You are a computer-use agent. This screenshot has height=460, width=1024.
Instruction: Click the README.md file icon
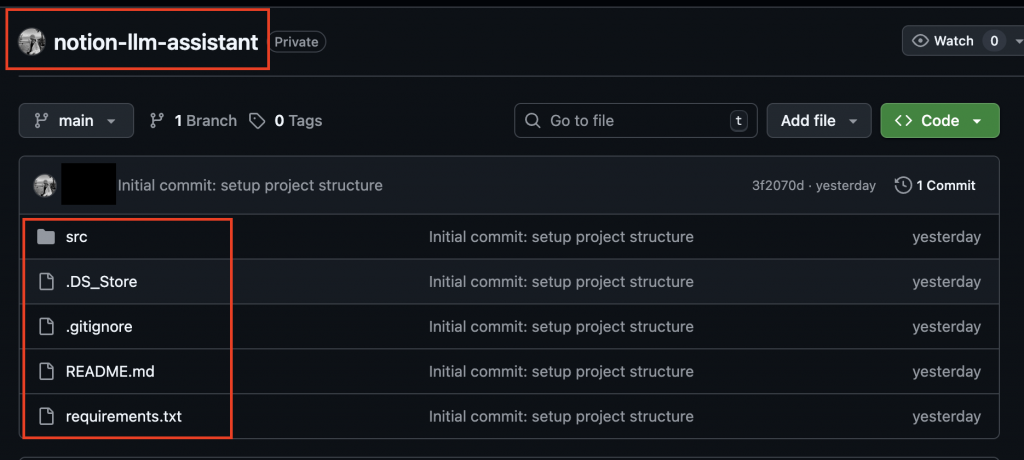pos(45,371)
